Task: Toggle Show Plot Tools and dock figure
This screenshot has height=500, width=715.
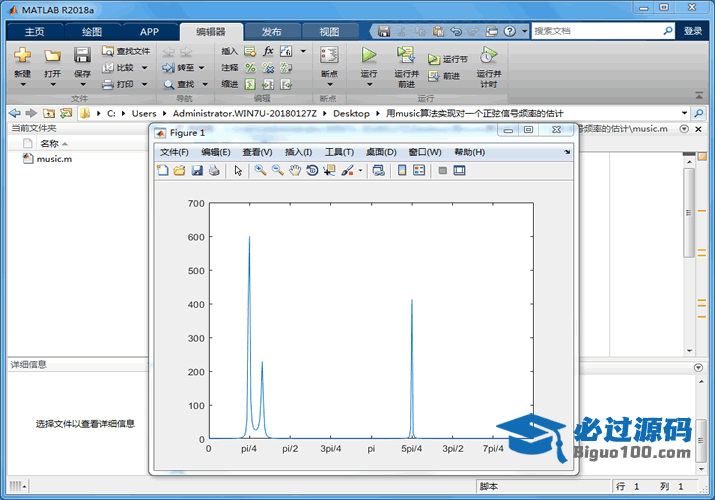Action: [x=459, y=170]
